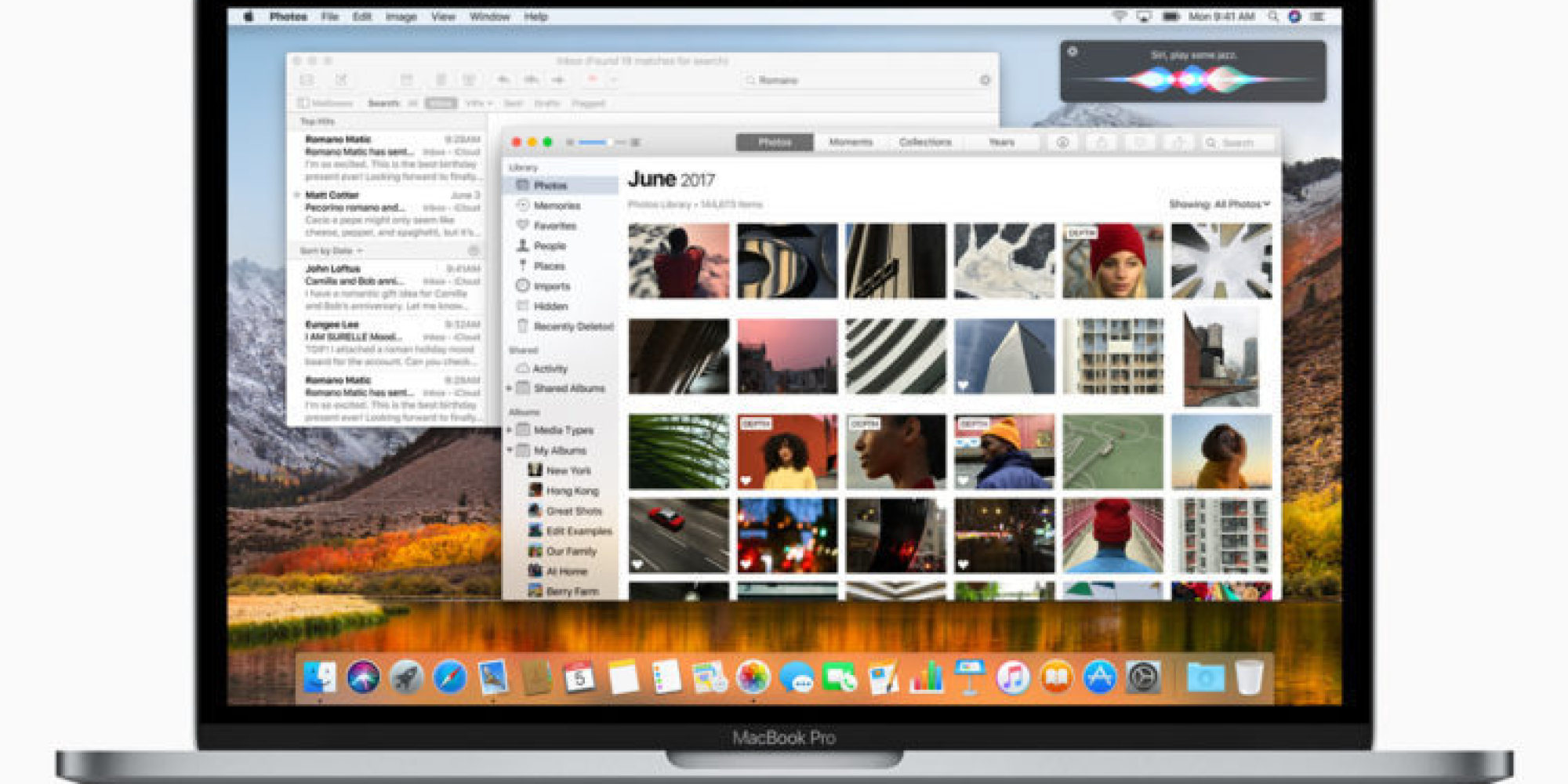Open Launchpad rocket icon in Dock
The width and height of the screenshot is (1568, 784).
pyautogui.click(x=406, y=678)
